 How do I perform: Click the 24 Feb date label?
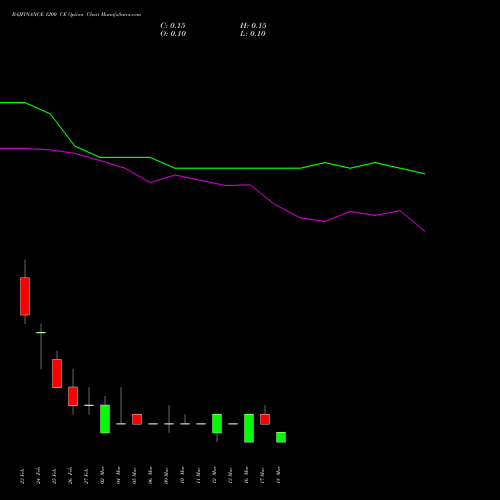(x=38, y=476)
